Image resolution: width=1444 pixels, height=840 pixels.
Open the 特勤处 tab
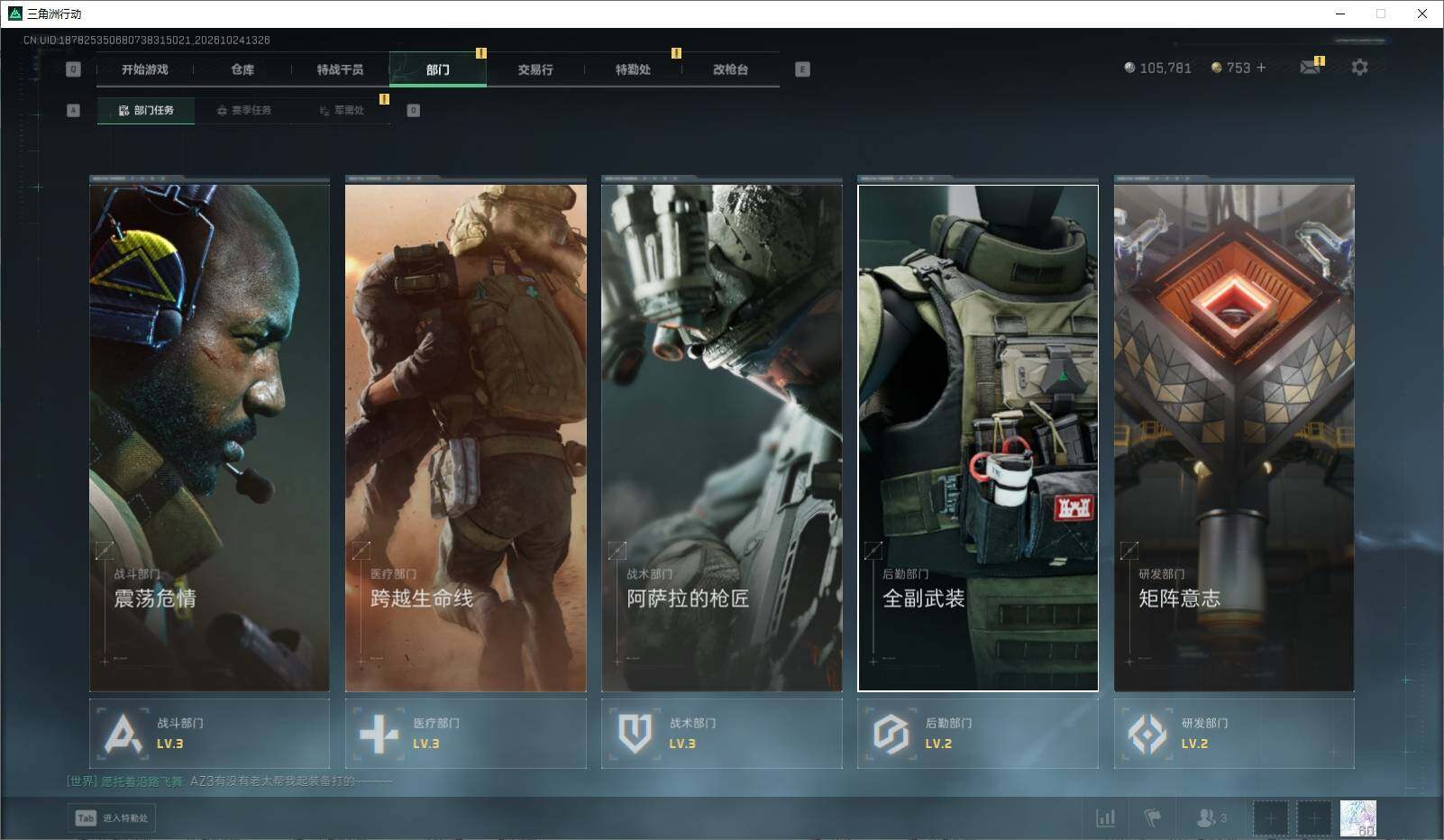point(633,69)
